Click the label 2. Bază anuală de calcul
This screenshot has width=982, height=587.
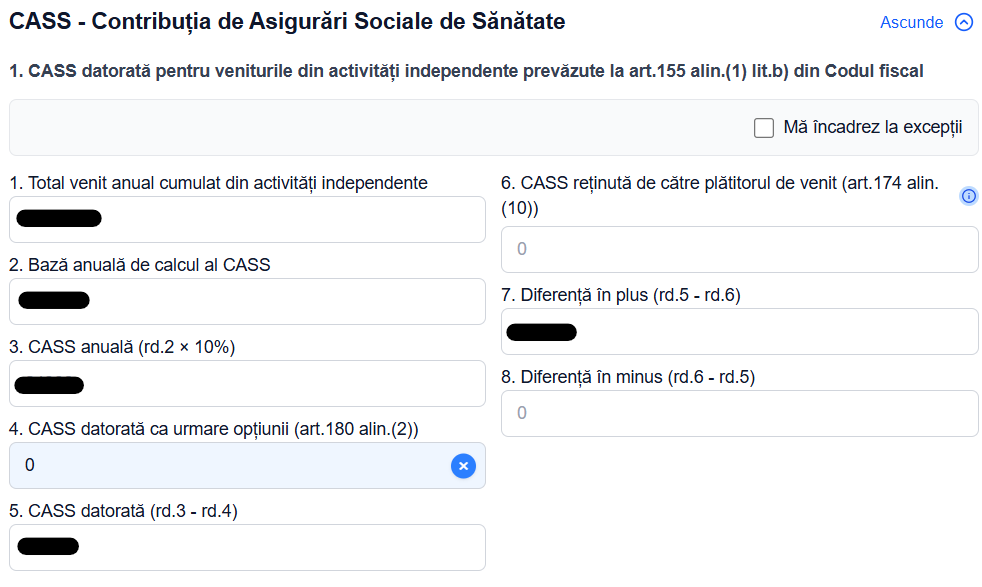point(140,265)
